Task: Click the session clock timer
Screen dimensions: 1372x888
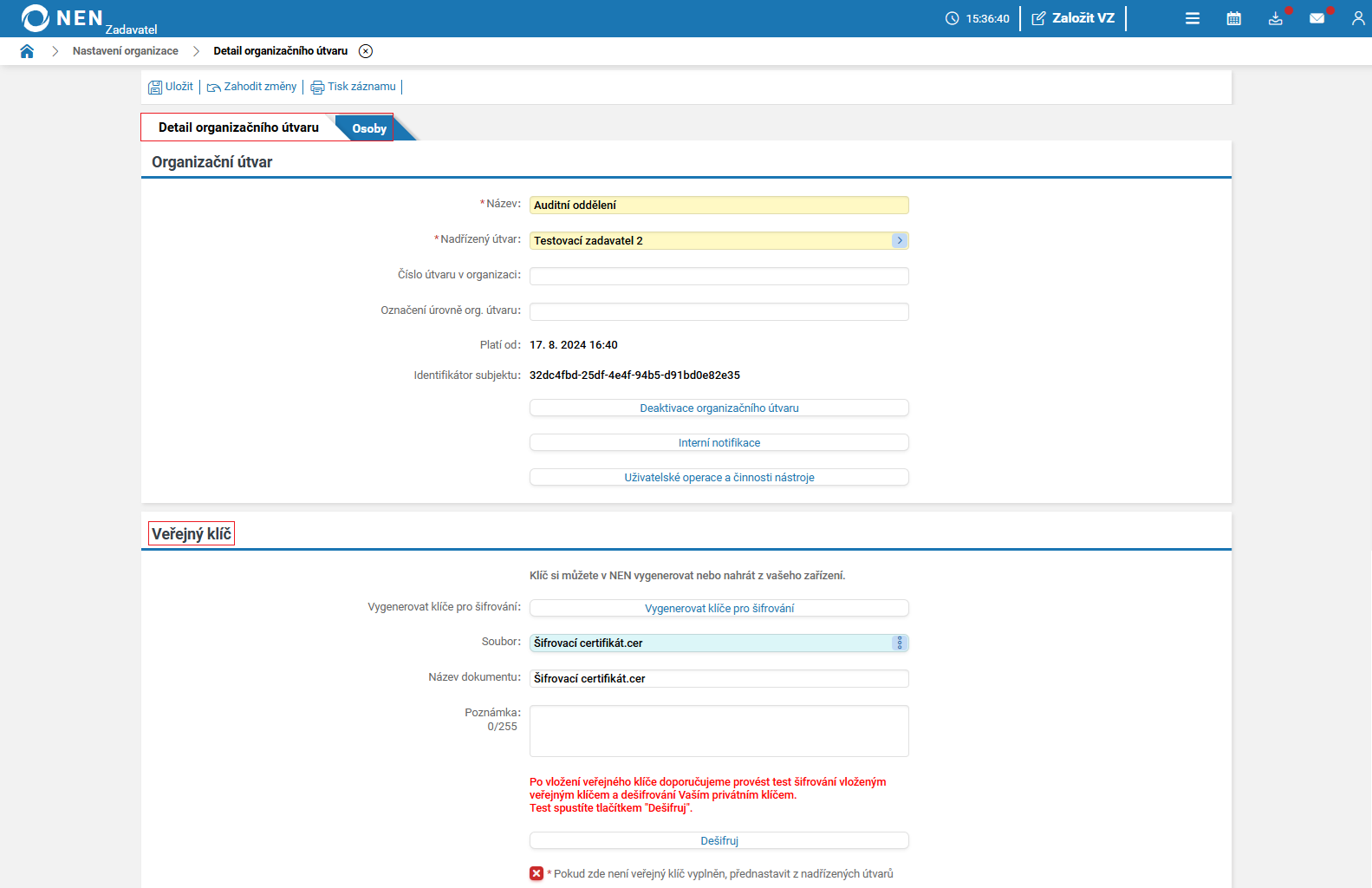Action: click(x=978, y=18)
